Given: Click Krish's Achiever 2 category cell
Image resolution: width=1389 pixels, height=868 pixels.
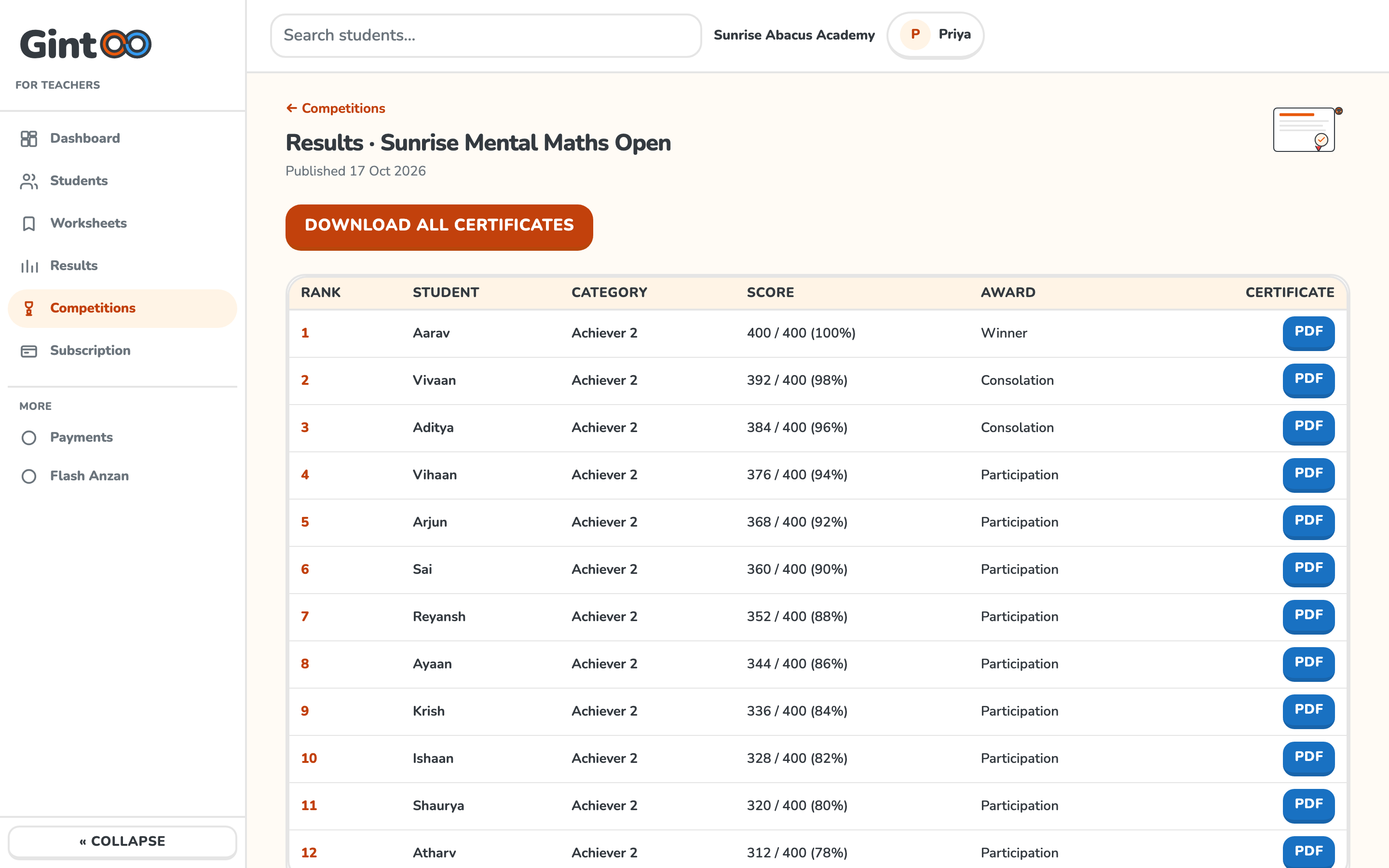Looking at the screenshot, I should pos(604,711).
